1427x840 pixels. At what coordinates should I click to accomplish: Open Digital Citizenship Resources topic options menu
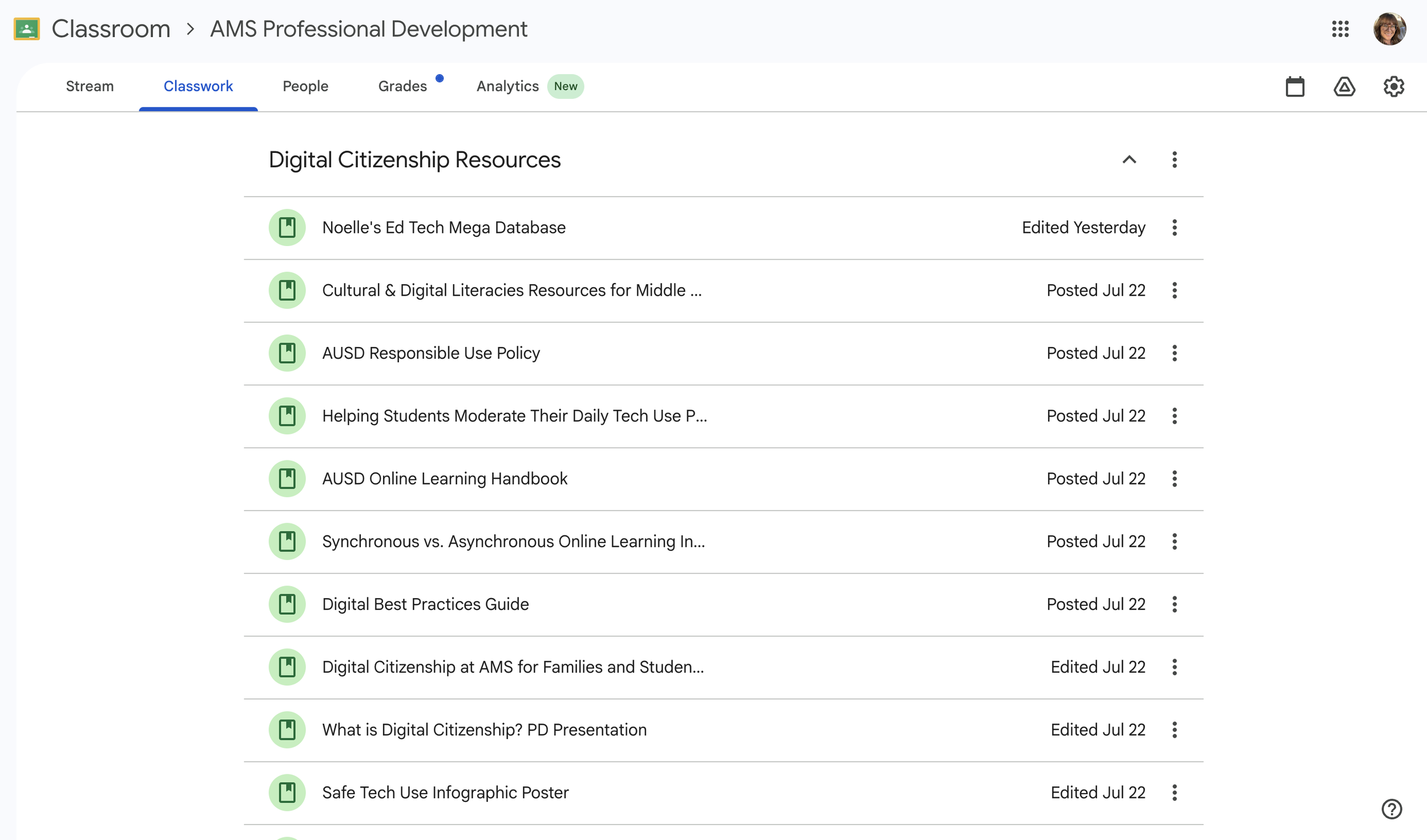[1174, 160]
